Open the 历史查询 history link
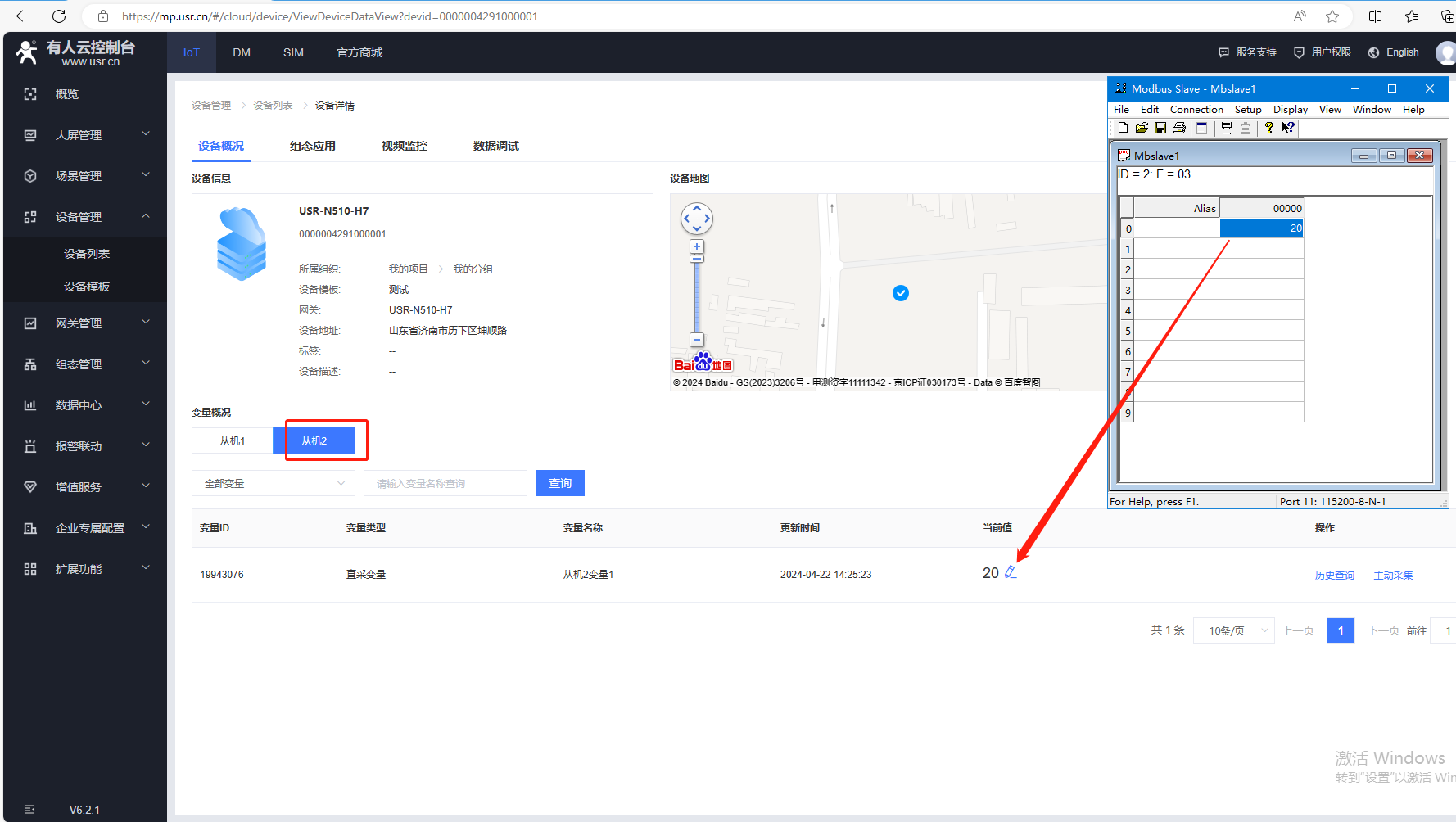The image size is (1456, 822). click(x=1334, y=576)
